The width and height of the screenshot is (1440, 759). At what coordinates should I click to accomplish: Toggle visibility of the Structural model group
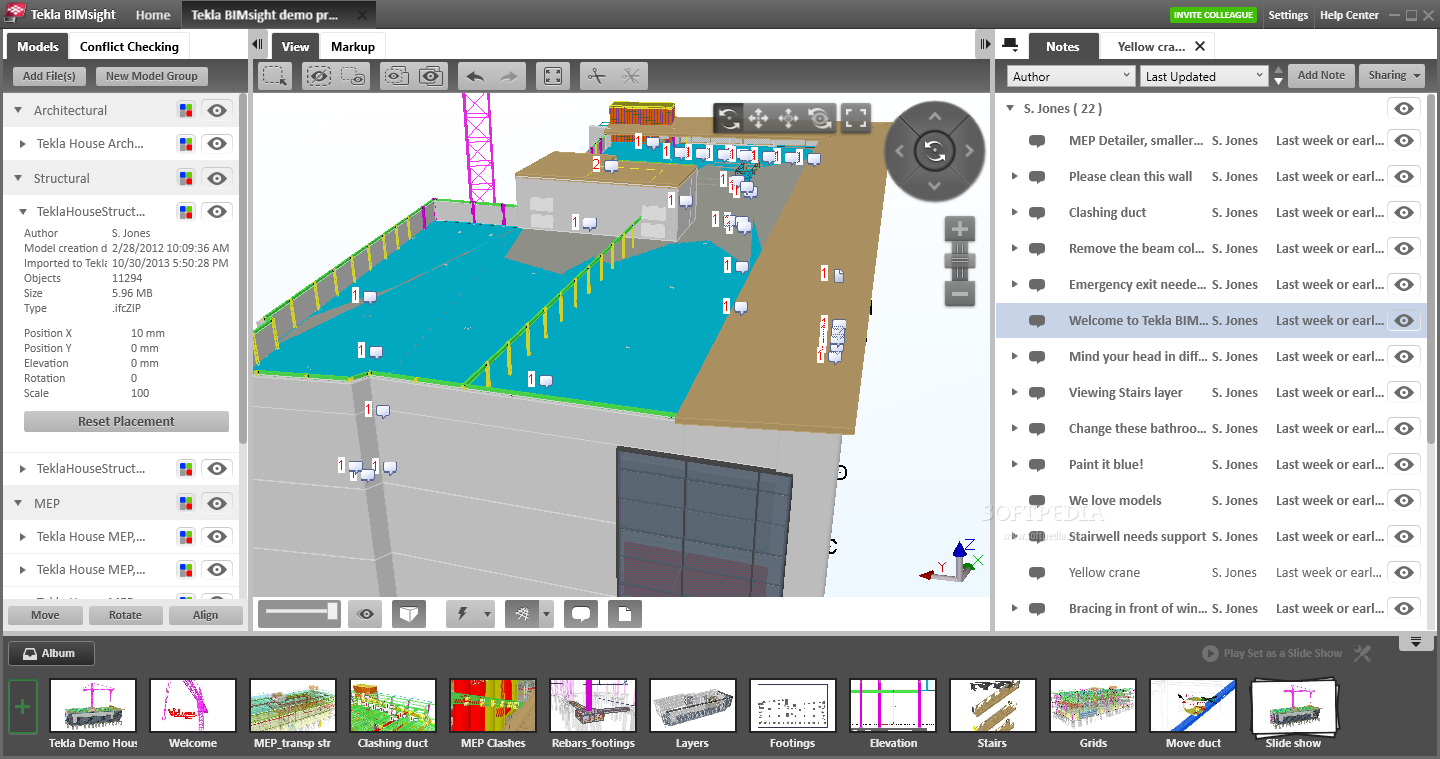pos(217,178)
